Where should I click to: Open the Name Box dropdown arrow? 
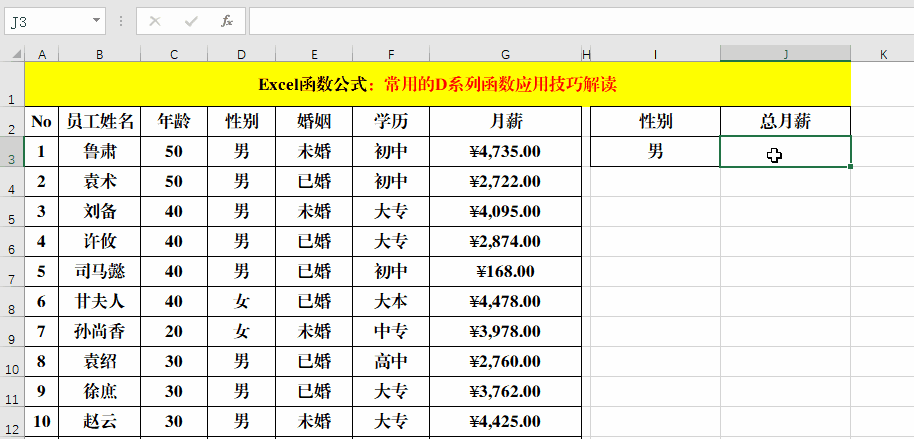point(96,22)
